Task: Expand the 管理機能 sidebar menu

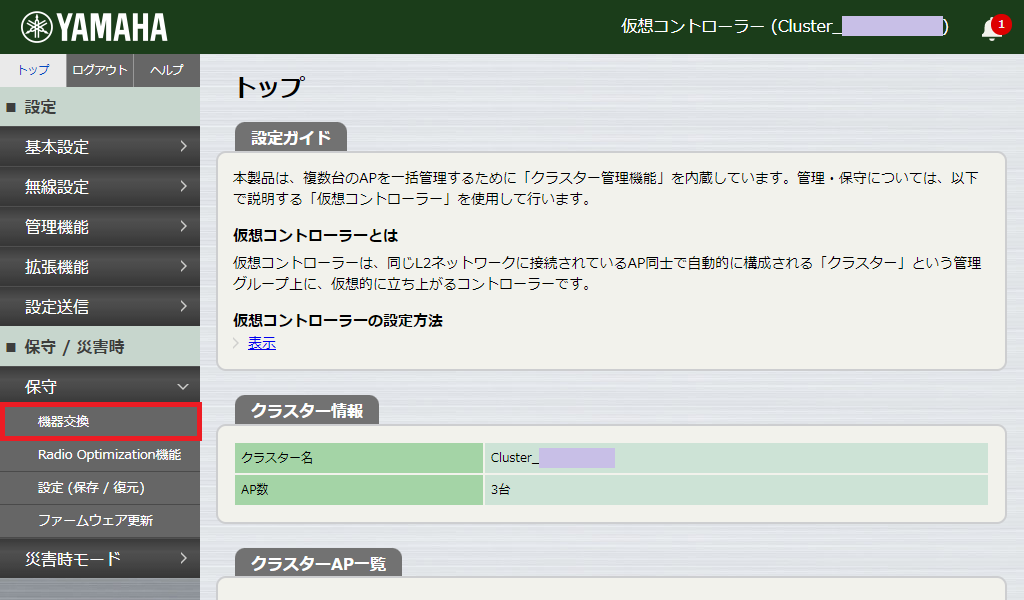Action: (x=100, y=226)
